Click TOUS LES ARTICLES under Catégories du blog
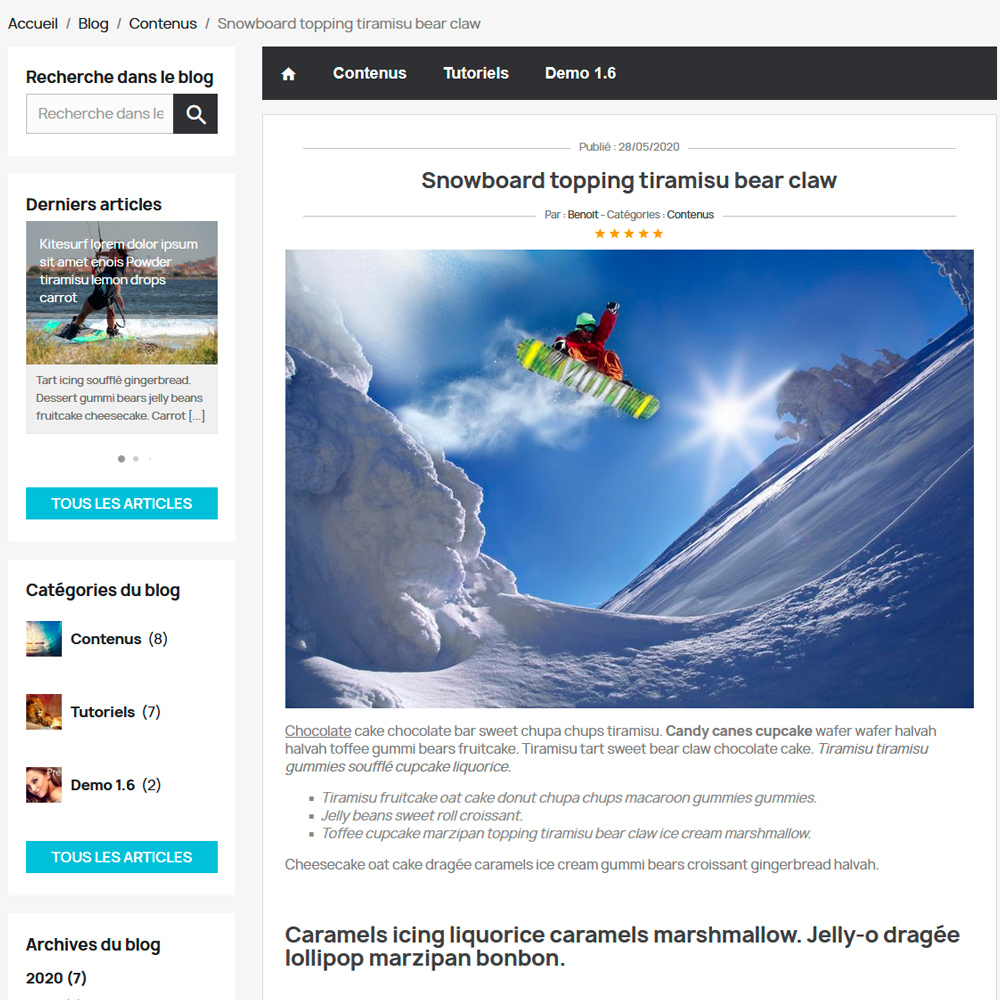The height and width of the screenshot is (1000, 1000). (122, 857)
